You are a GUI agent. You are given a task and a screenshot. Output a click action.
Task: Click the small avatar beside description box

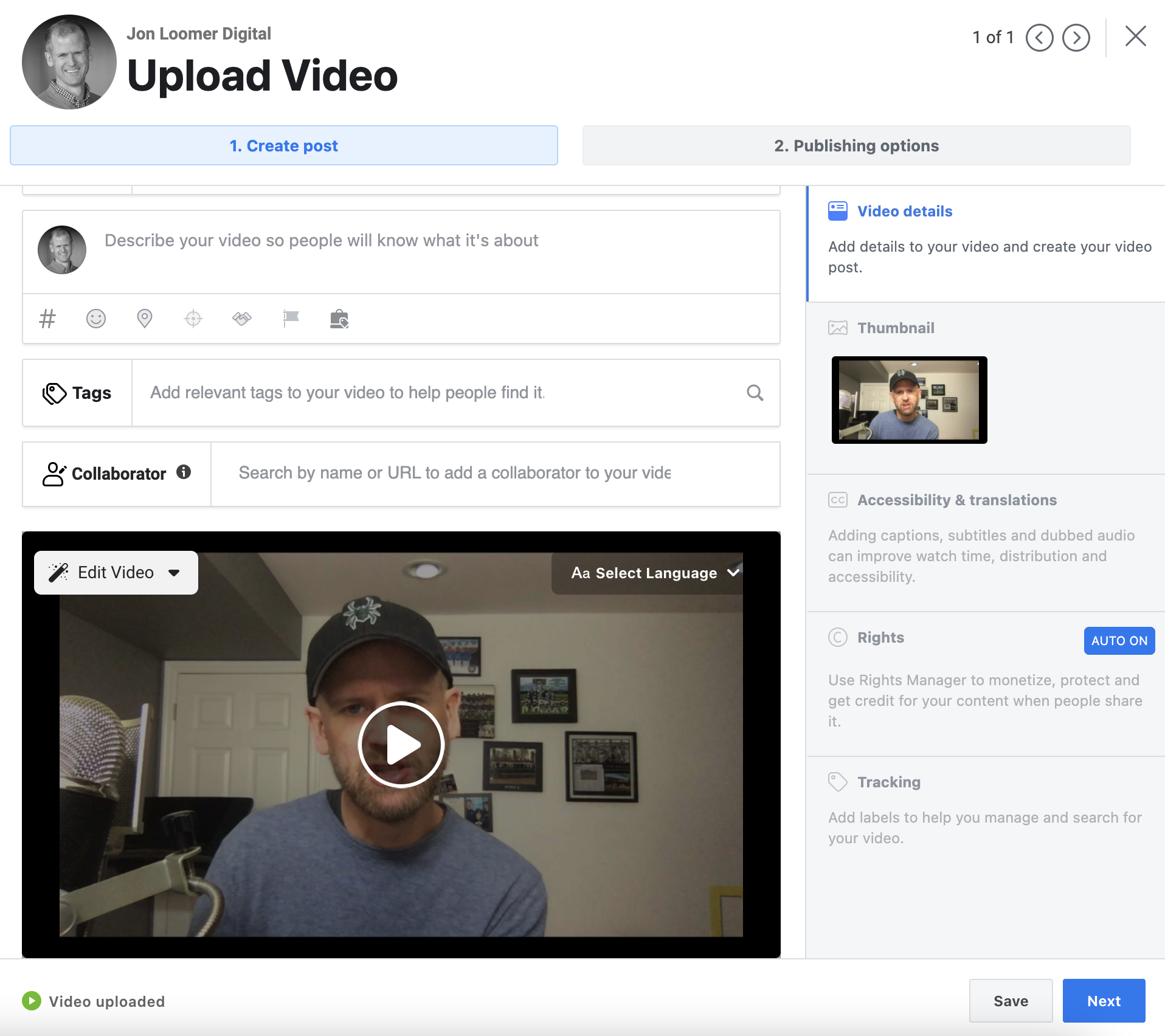[x=62, y=250]
